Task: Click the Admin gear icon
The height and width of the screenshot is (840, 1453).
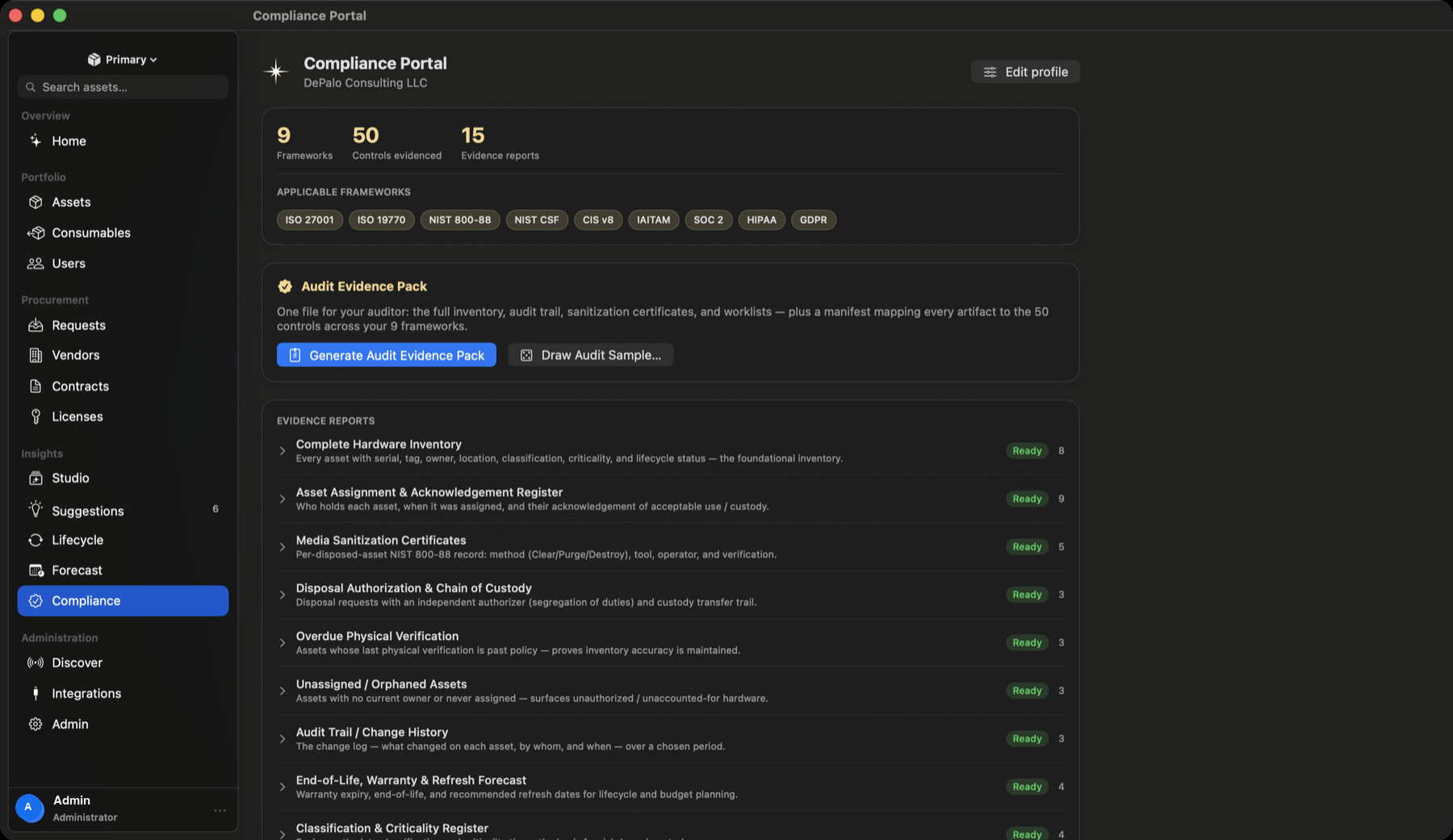Action: (x=36, y=724)
